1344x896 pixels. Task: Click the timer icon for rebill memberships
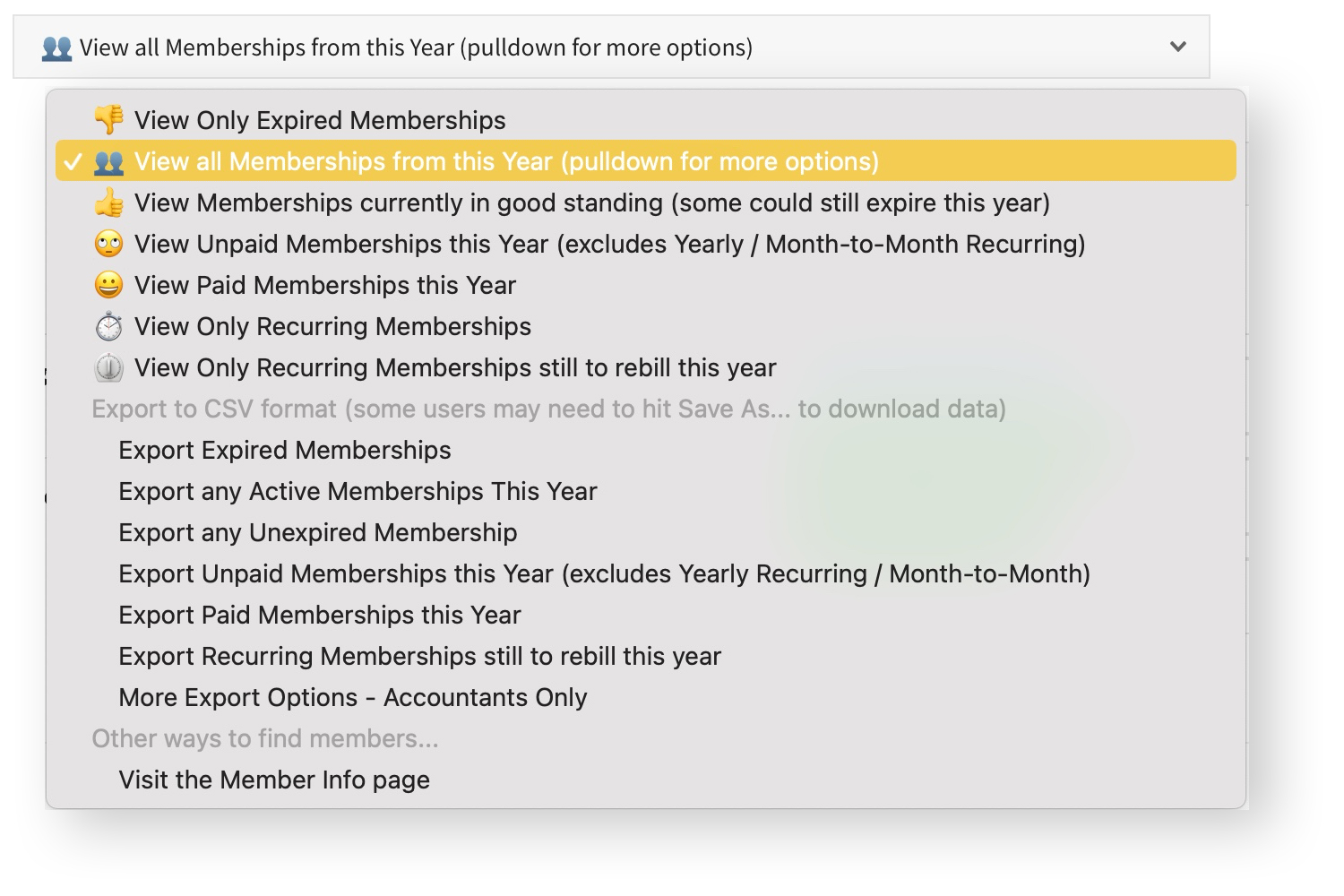[x=108, y=367]
